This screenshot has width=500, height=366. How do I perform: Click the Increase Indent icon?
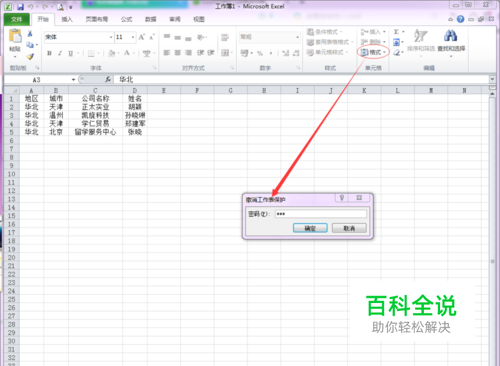click(x=211, y=53)
